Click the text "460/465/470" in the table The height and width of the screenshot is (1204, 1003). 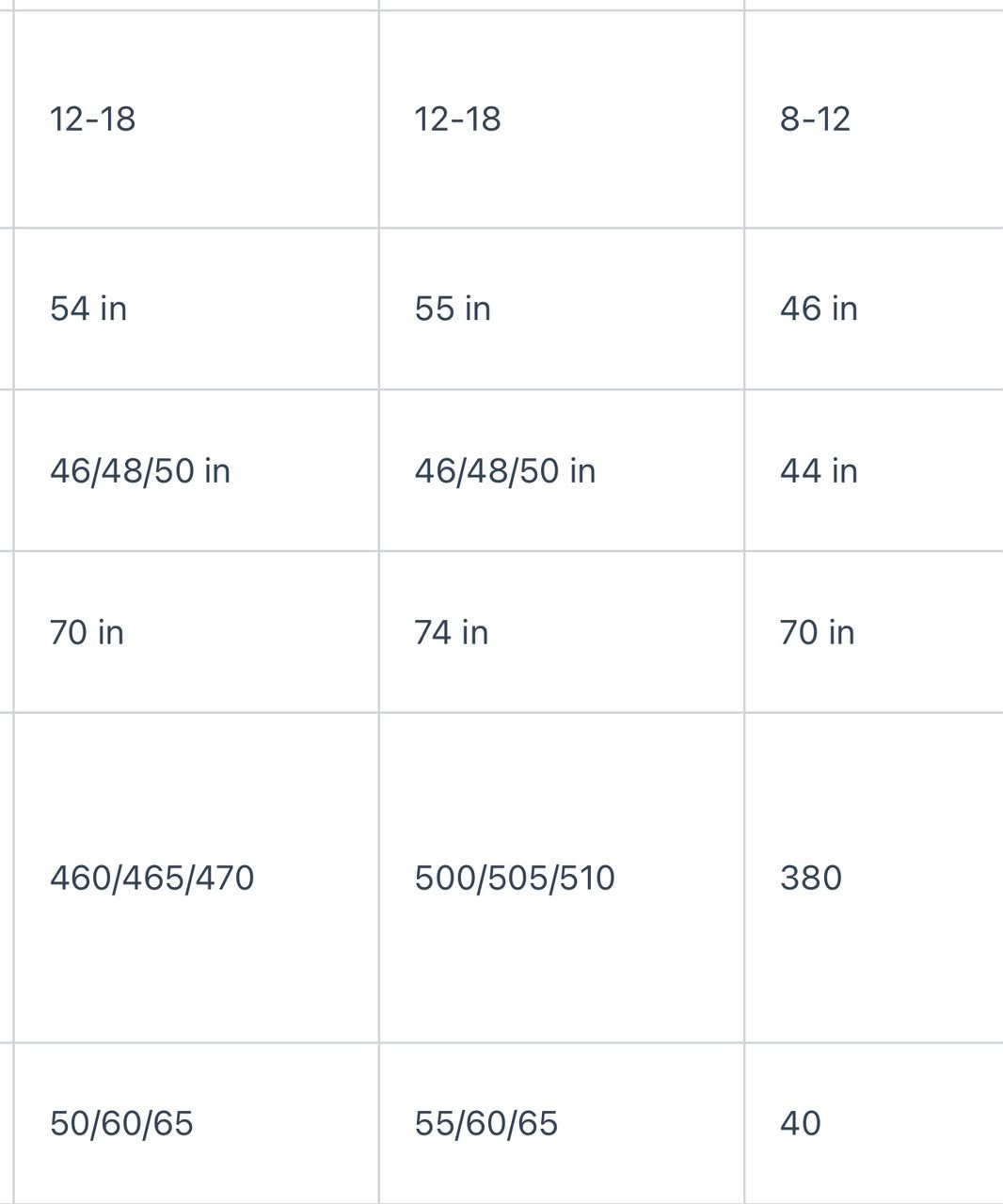(152, 878)
